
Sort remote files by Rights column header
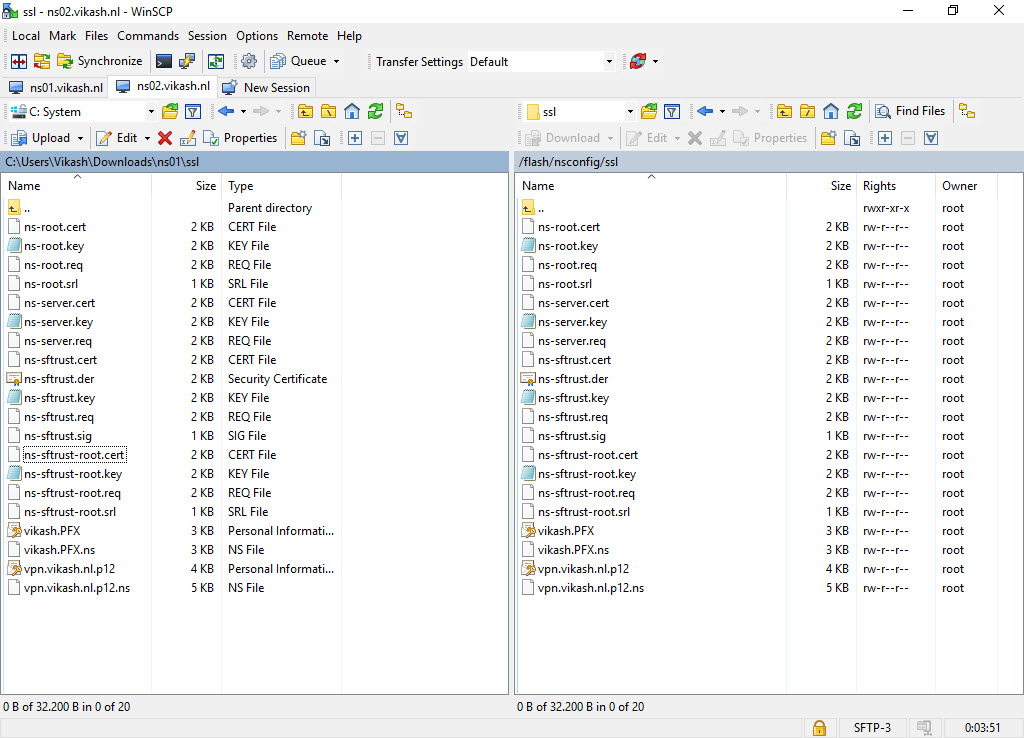896,185
